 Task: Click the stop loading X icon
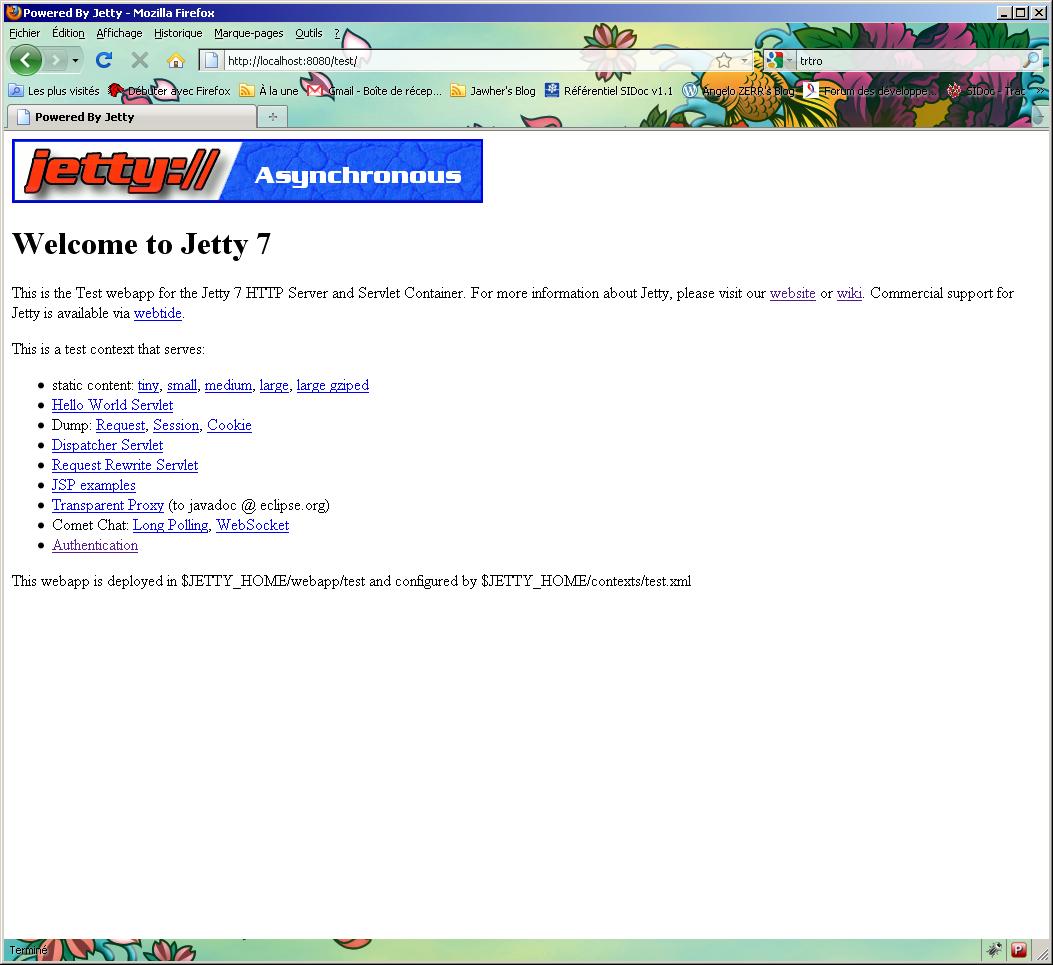point(140,60)
